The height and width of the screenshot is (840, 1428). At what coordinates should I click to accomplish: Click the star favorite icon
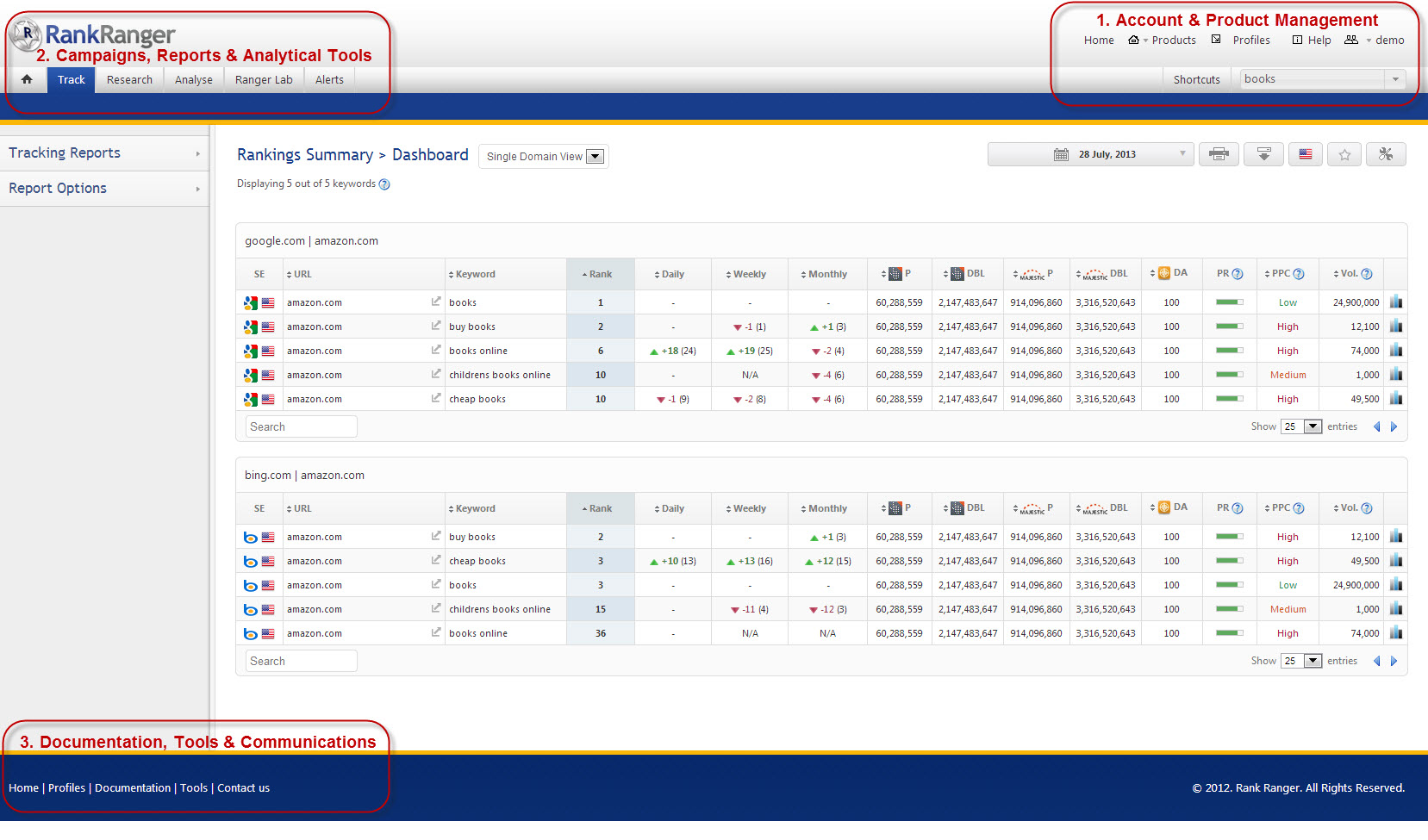click(1344, 155)
